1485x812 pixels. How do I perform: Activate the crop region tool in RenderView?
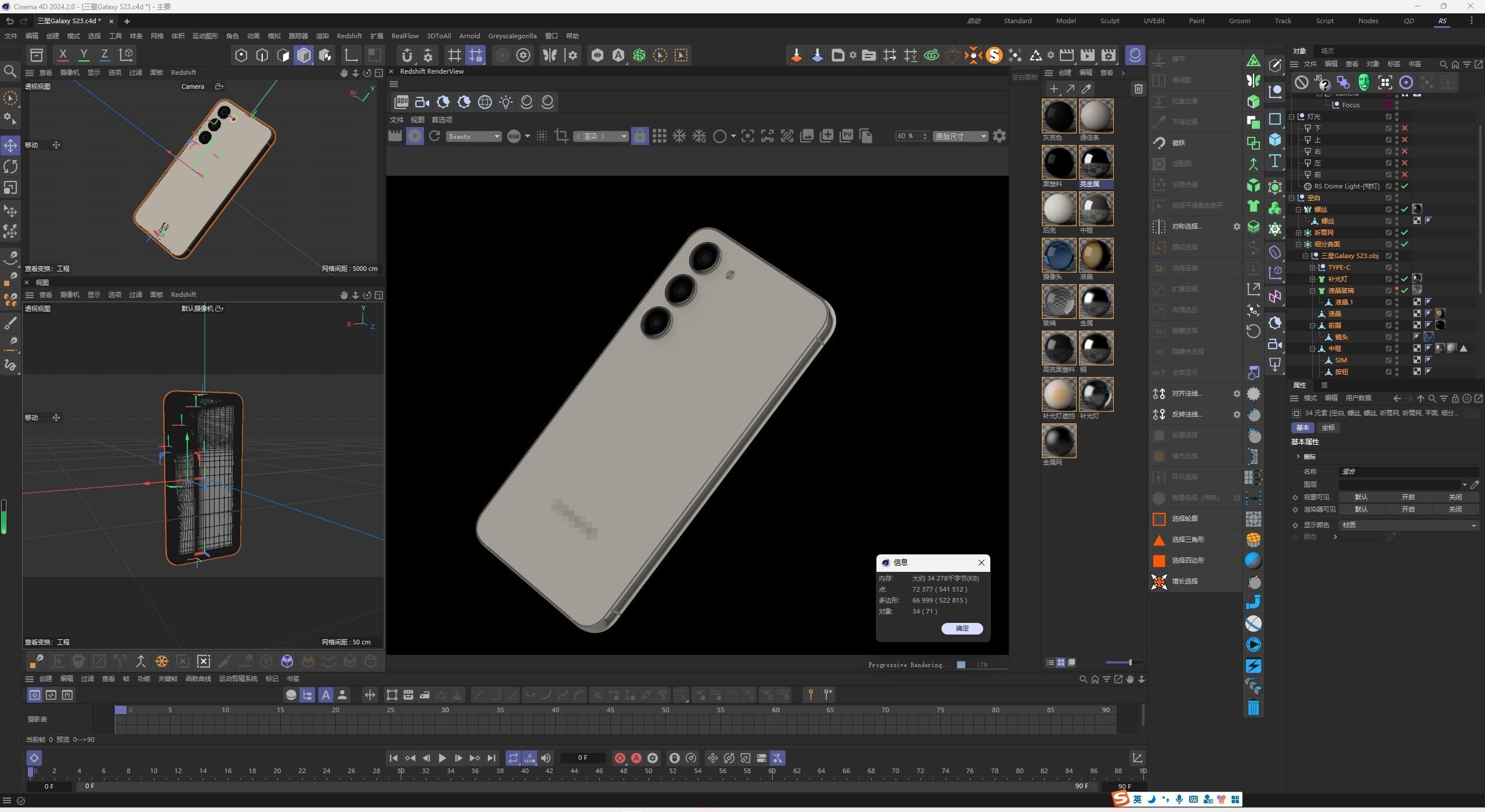coord(561,136)
